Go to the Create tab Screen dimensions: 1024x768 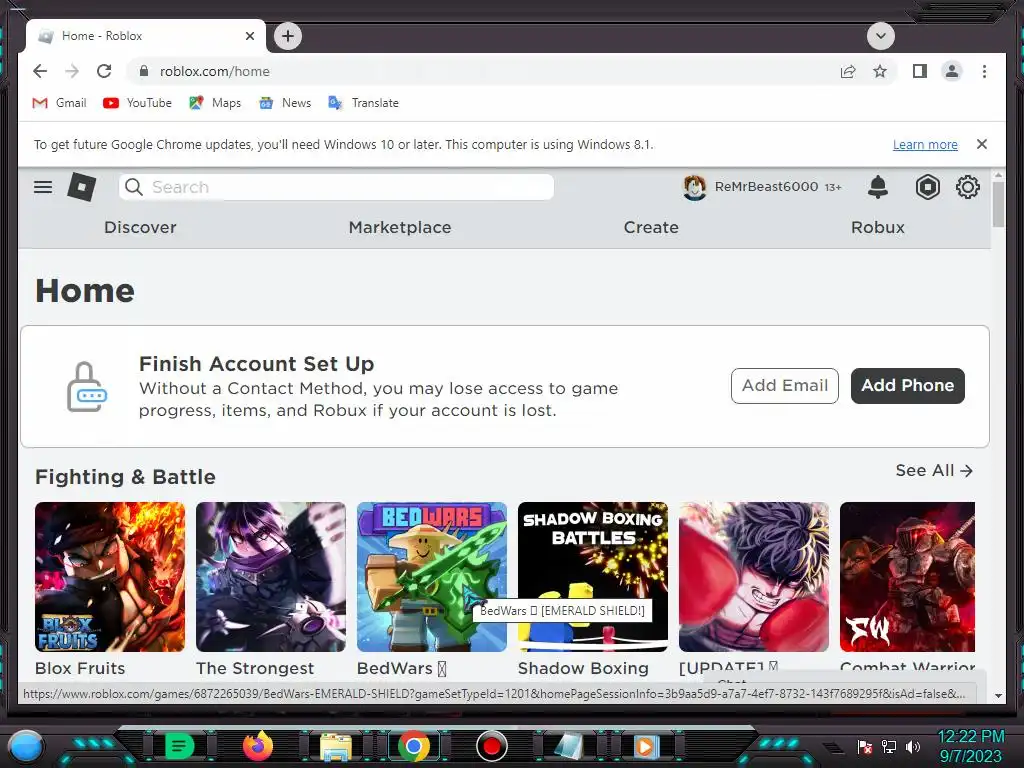coord(651,227)
